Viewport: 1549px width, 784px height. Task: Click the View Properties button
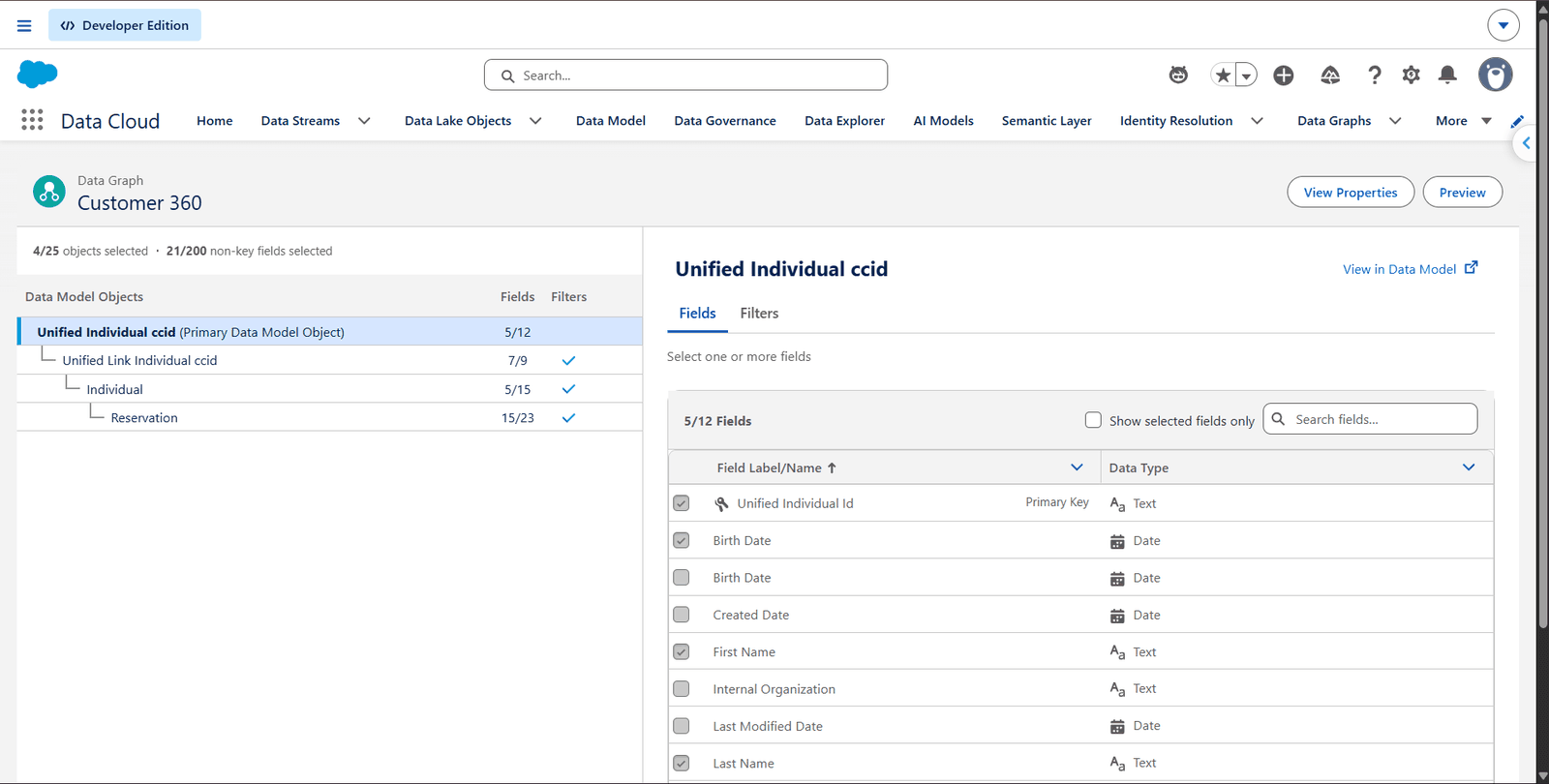(x=1351, y=192)
